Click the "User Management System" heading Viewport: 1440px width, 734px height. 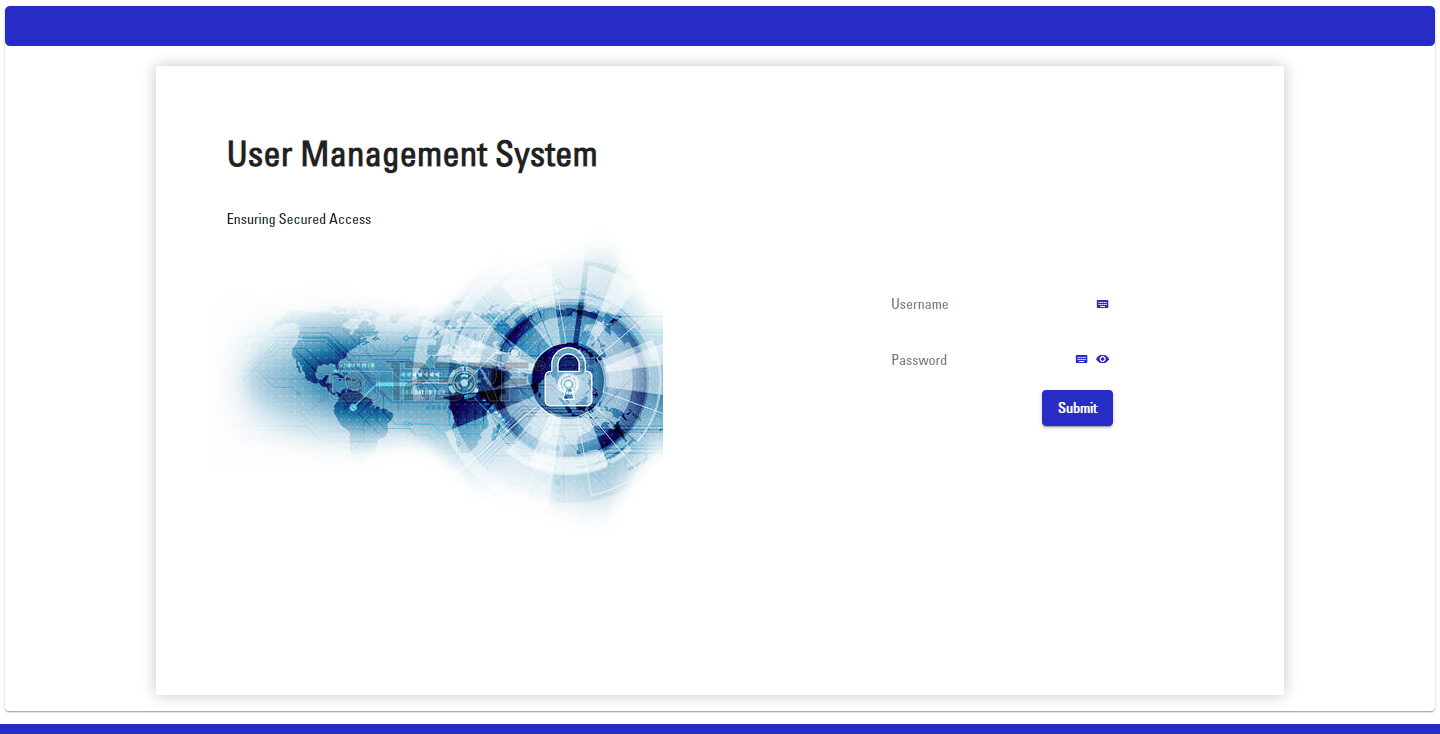[411, 155]
